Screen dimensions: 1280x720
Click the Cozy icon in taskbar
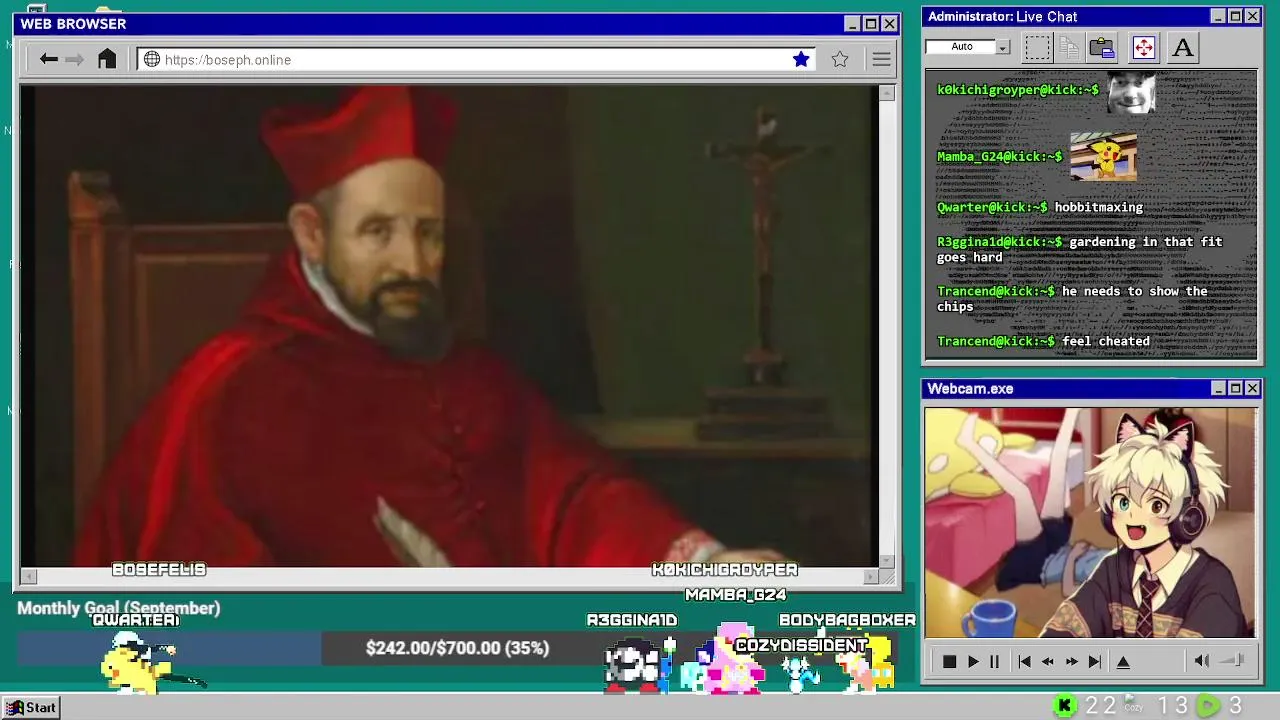coord(1133,705)
